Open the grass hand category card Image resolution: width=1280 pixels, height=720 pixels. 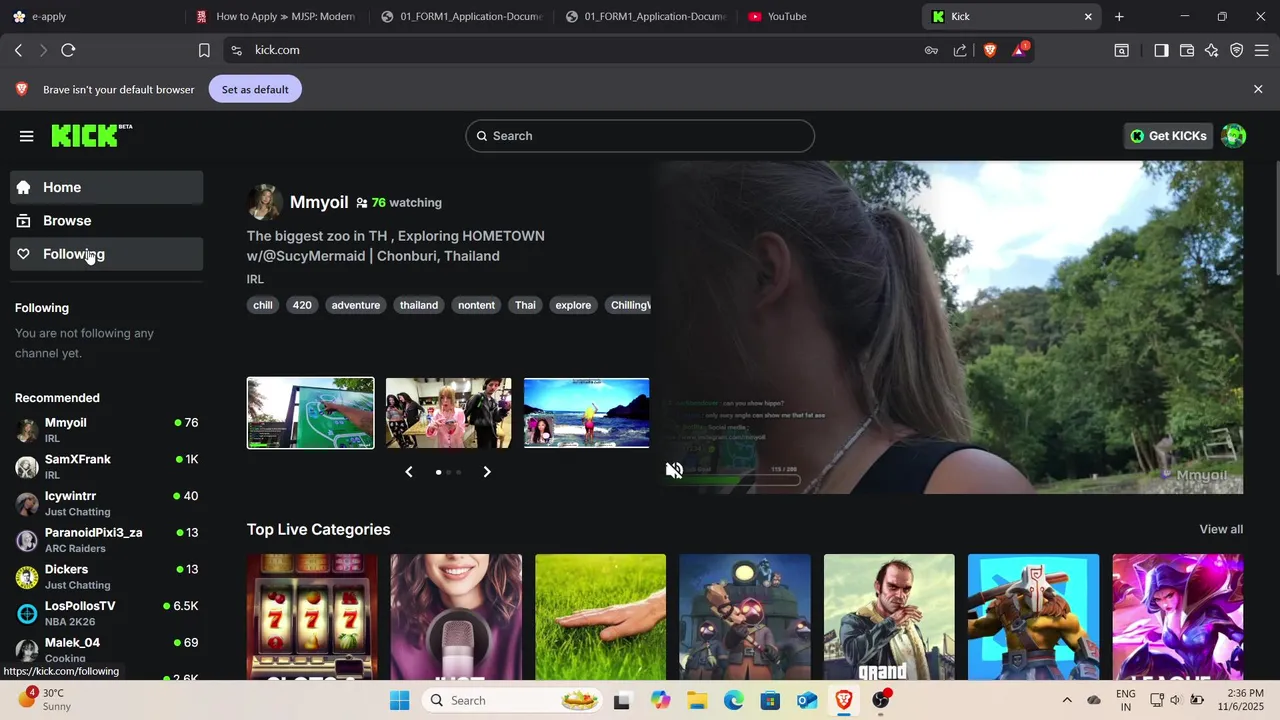pyautogui.click(x=600, y=617)
